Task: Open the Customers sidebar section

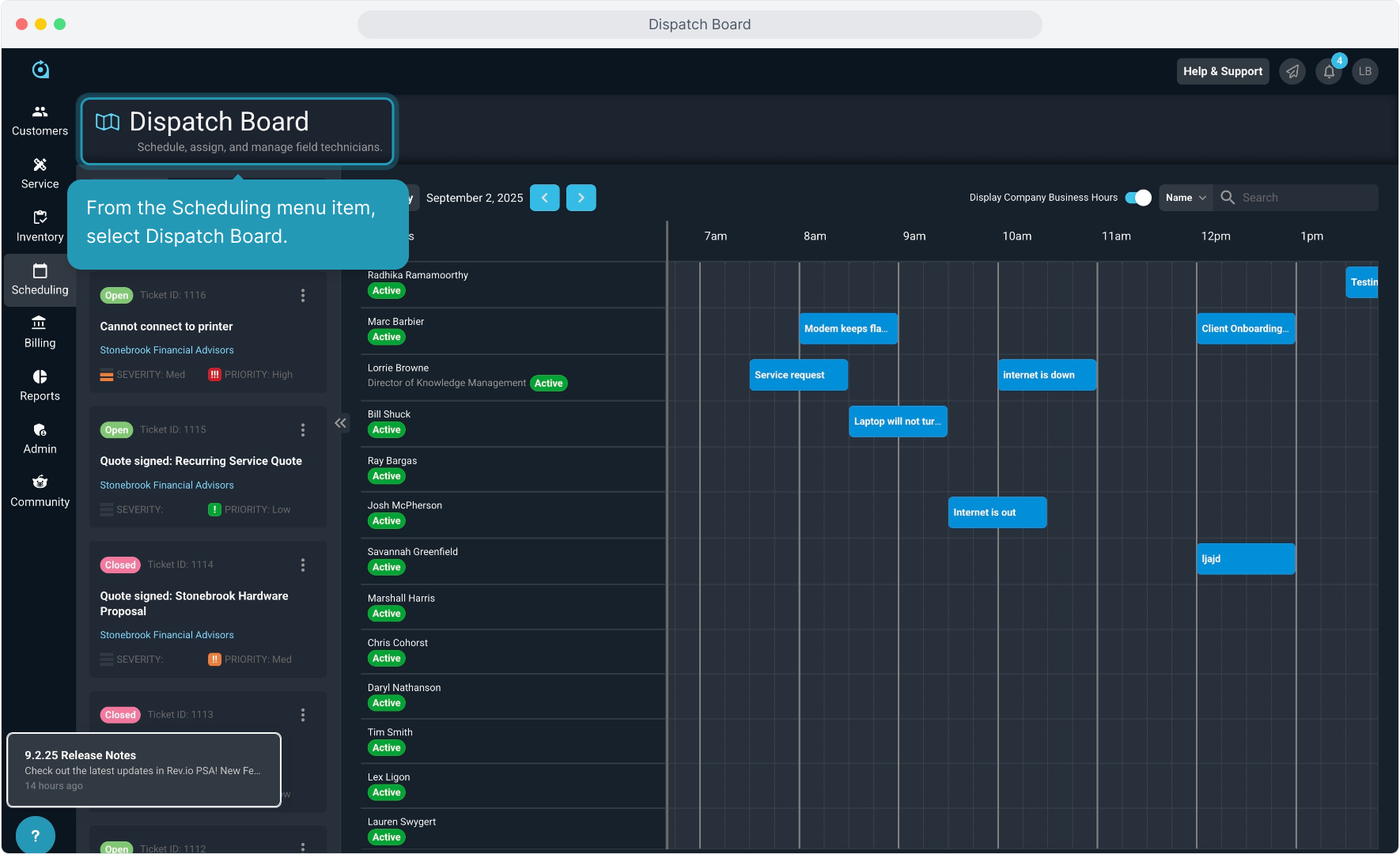Action: (40, 120)
